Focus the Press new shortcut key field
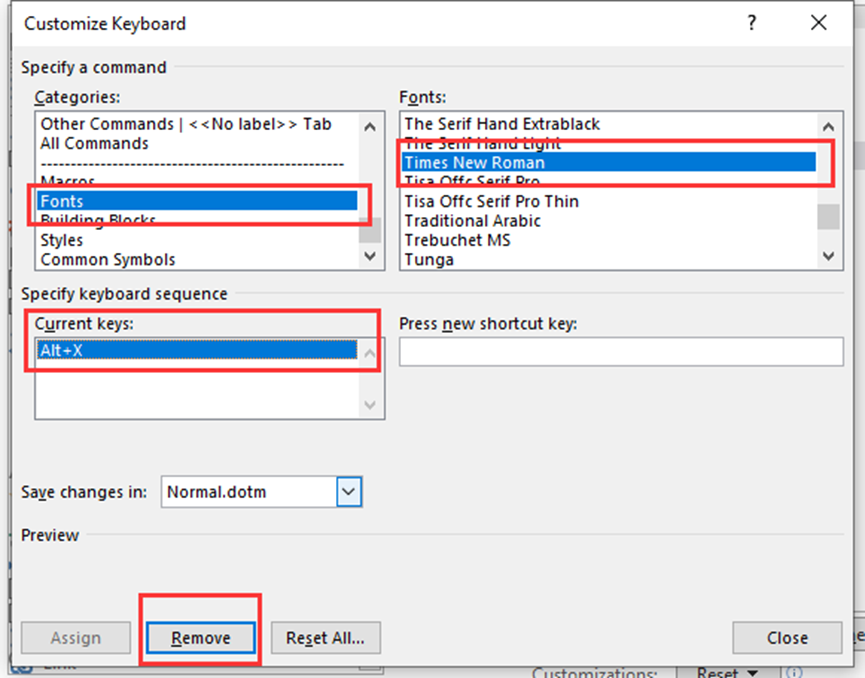Image resolution: width=865 pixels, height=678 pixels. [618, 351]
